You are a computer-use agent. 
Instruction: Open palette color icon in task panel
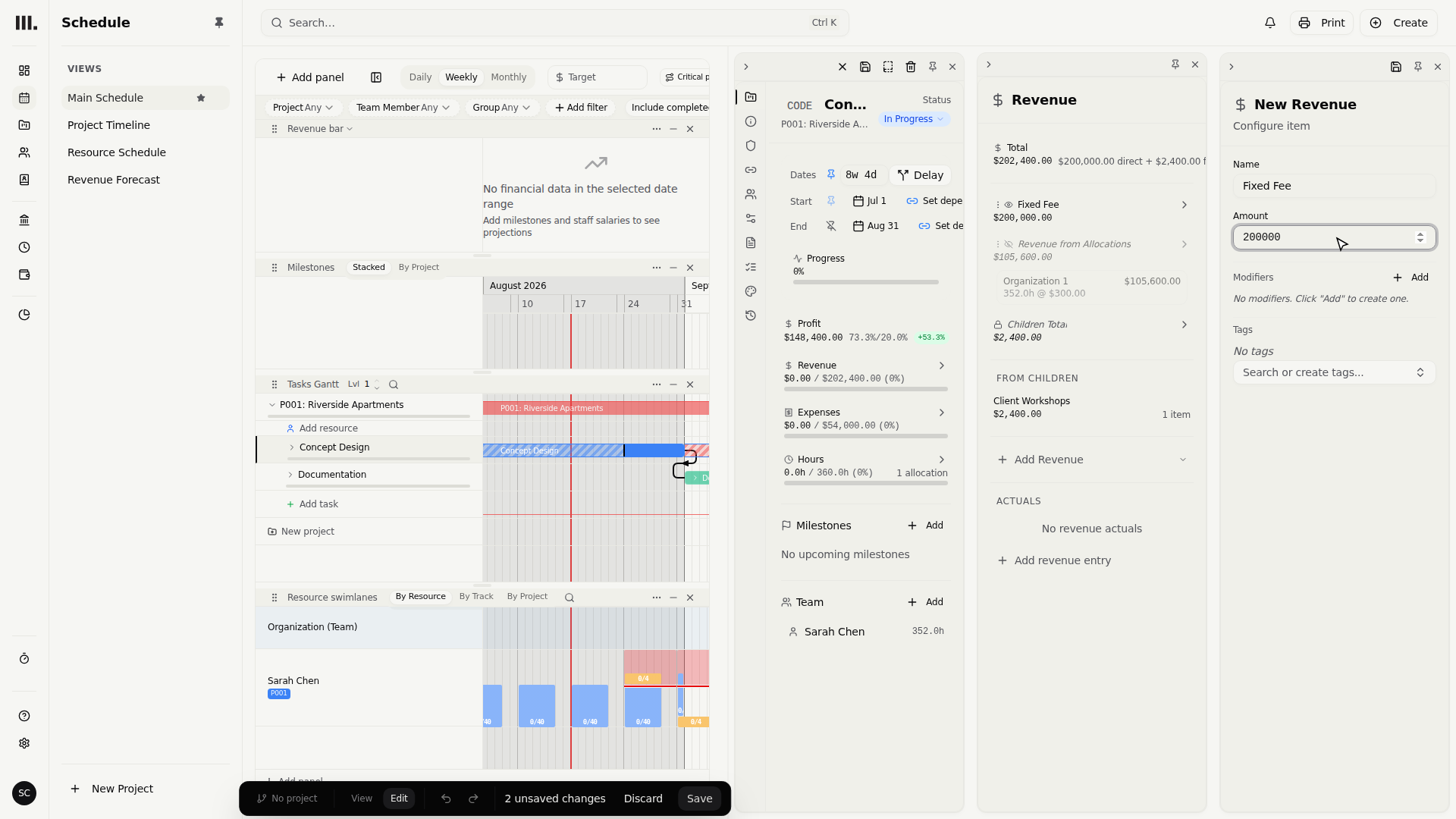(x=751, y=291)
